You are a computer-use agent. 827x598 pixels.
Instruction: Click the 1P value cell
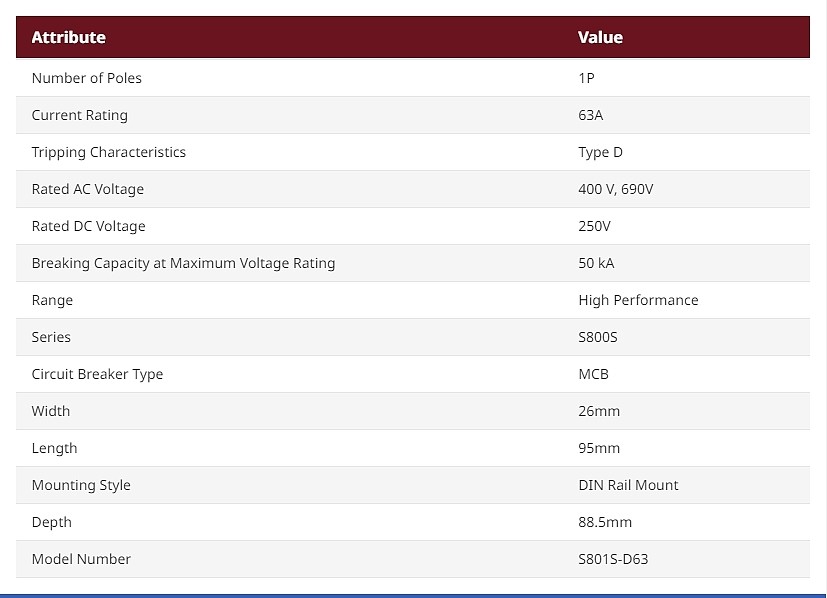click(586, 78)
